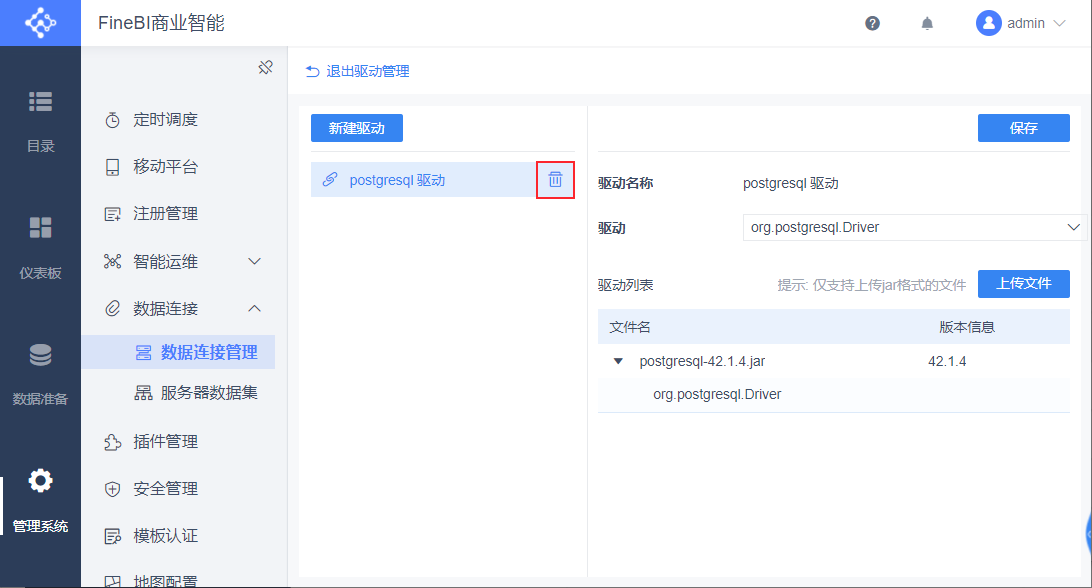Open the help question mark icon
Viewport: 1092px width, 588px height.
(x=872, y=23)
